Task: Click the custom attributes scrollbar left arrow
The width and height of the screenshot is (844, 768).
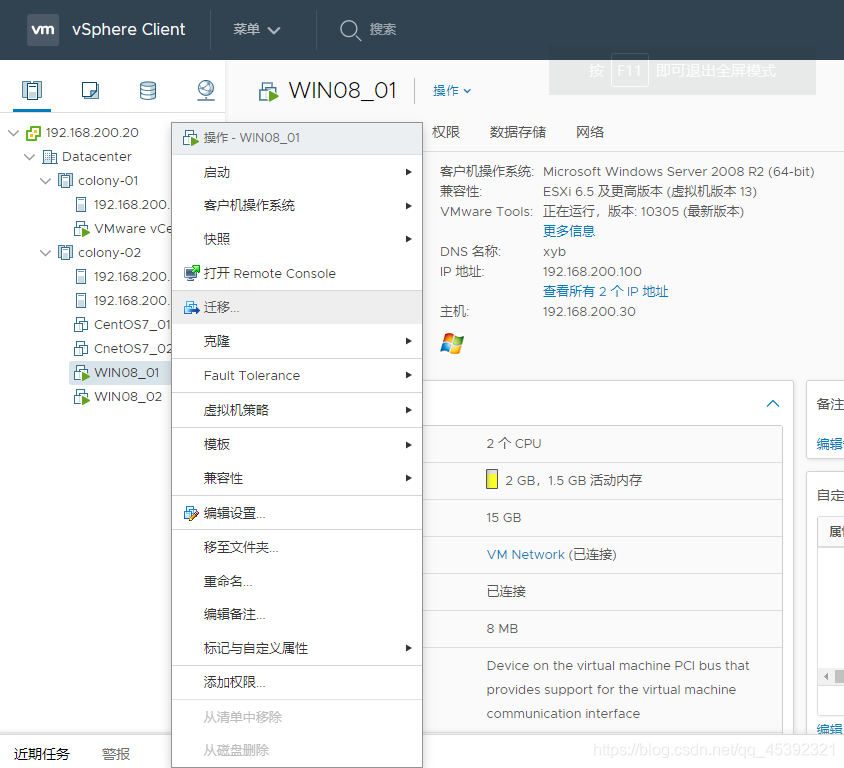Action: pos(826,677)
